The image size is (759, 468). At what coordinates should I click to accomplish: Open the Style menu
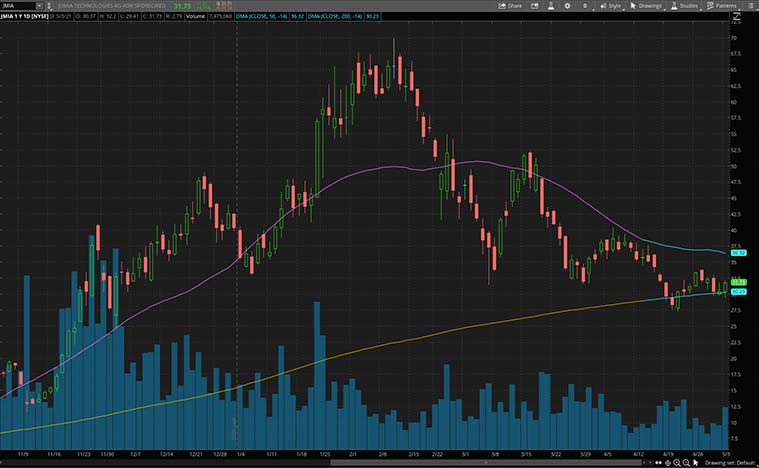[610, 6]
